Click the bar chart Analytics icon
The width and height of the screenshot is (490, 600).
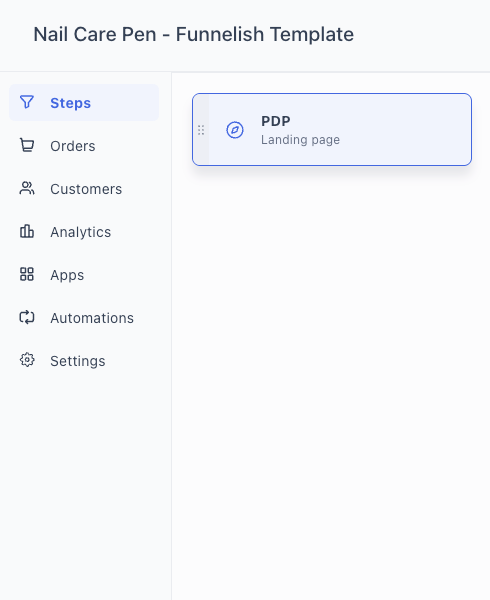point(27,232)
